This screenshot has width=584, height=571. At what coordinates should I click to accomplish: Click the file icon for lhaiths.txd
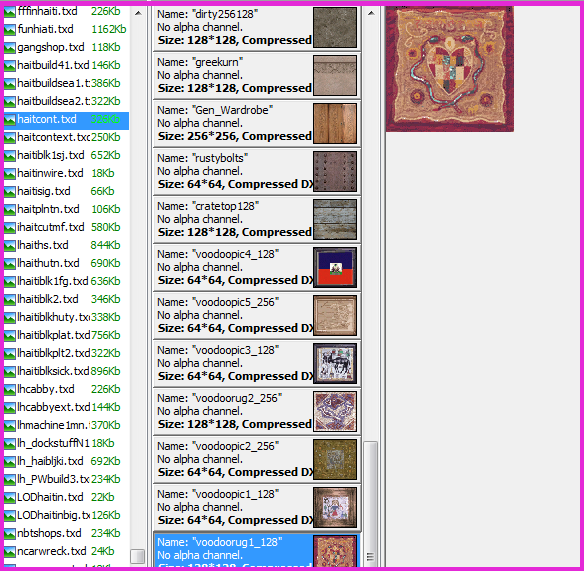pyautogui.click(x=10, y=245)
